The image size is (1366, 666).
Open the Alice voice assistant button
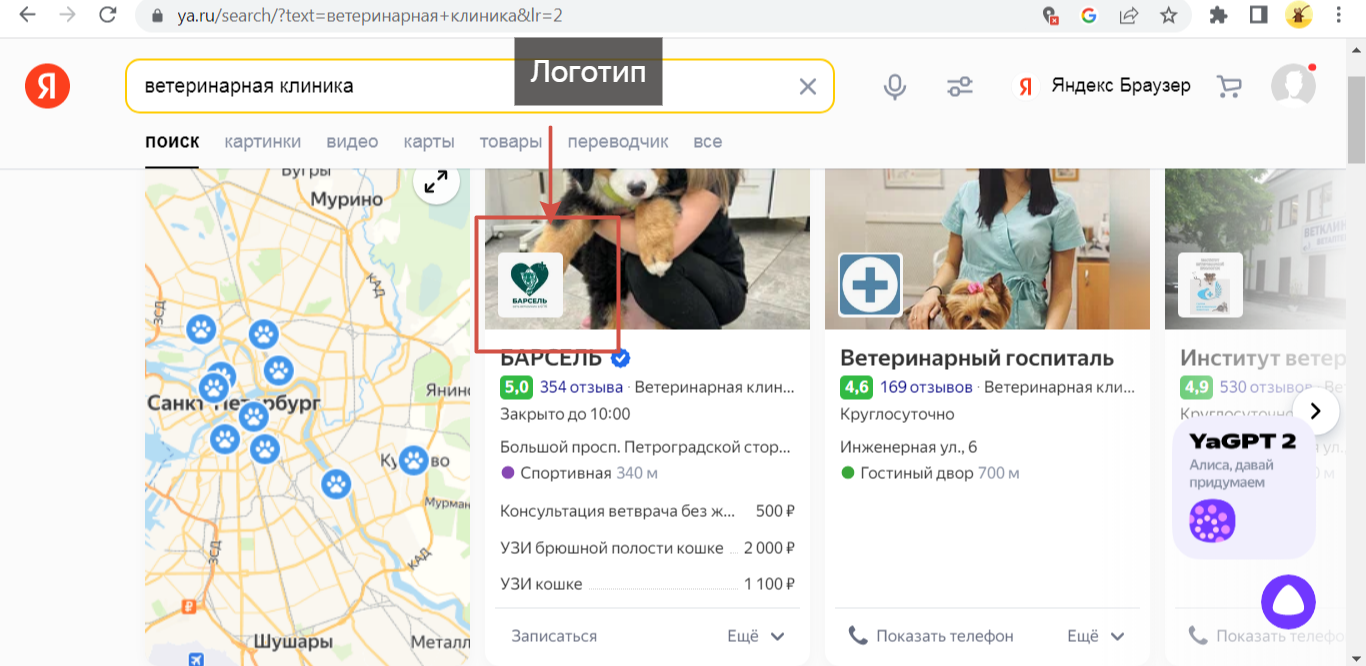click(x=1288, y=602)
